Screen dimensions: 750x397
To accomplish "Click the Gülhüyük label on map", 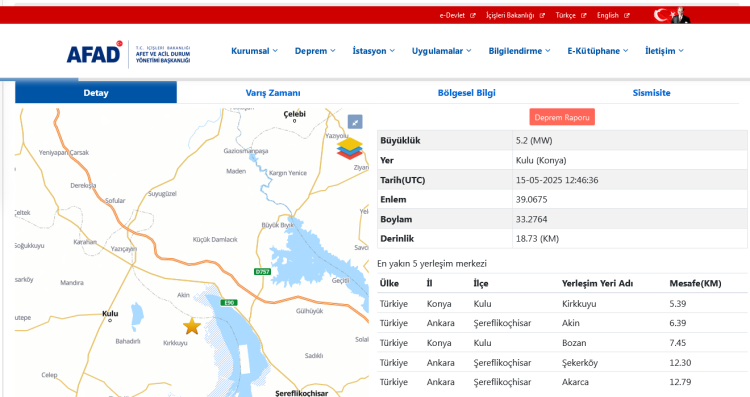I will pyautogui.click(x=309, y=311).
